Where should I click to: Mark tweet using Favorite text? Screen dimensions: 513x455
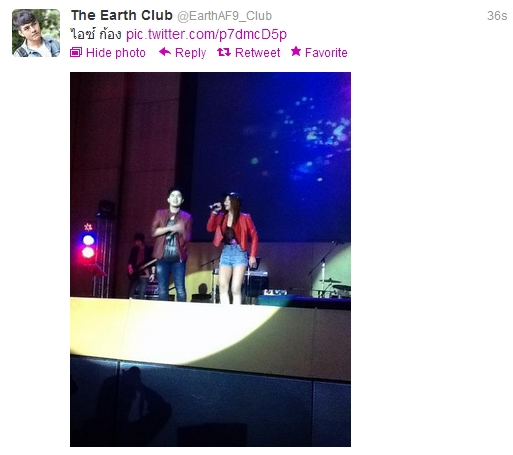pyautogui.click(x=326, y=53)
